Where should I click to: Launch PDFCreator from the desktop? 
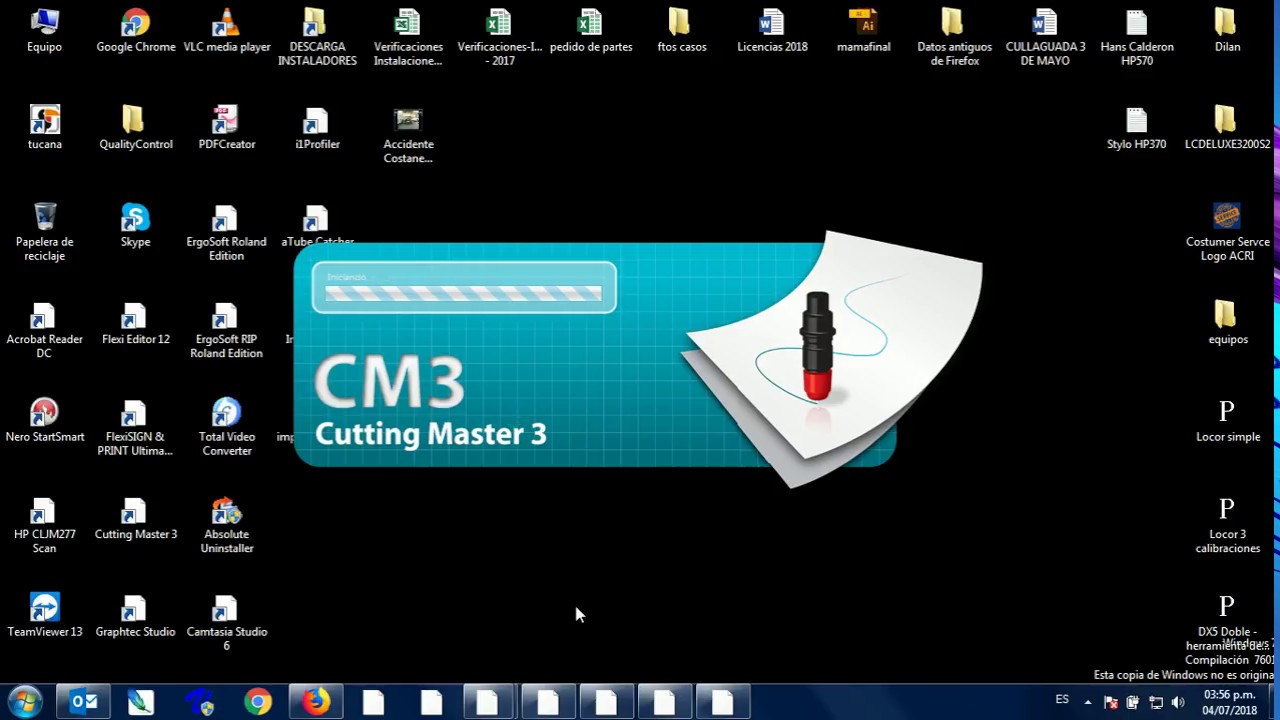(227, 128)
